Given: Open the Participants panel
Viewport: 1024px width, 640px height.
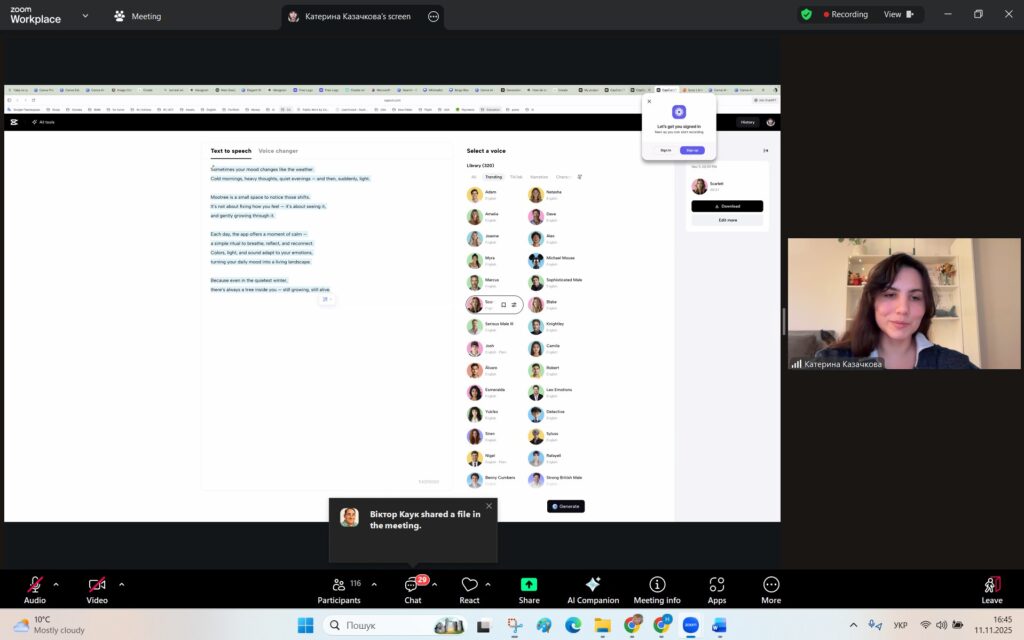Looking at the screenshot, I should 339,586.
